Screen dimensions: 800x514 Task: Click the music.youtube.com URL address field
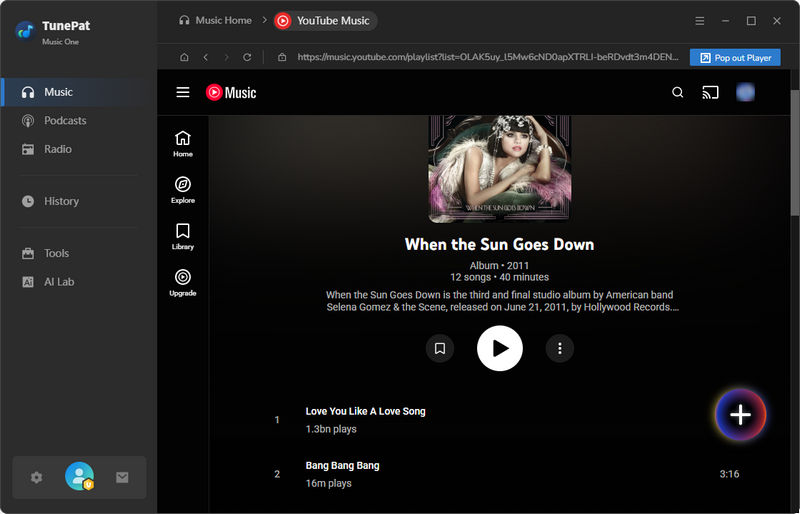pyautogui.click(x=488, y=57)
